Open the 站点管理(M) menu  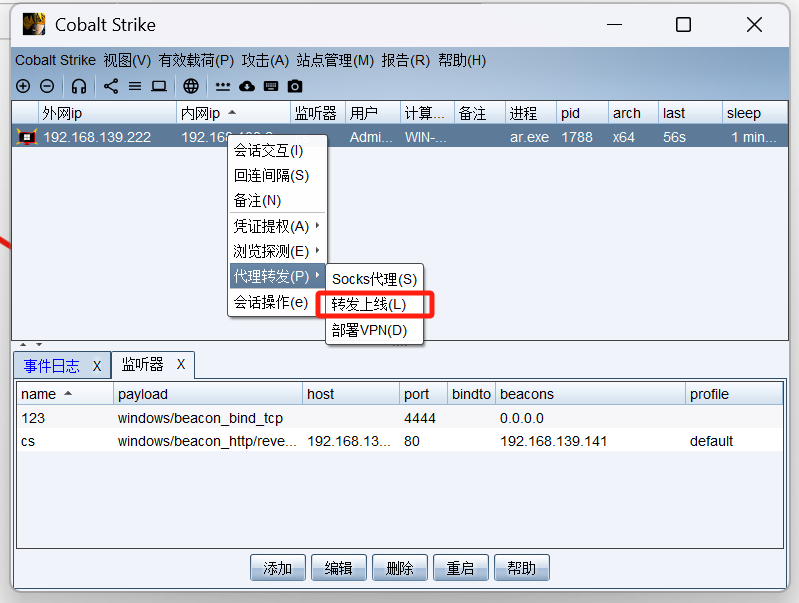point(335,60)
